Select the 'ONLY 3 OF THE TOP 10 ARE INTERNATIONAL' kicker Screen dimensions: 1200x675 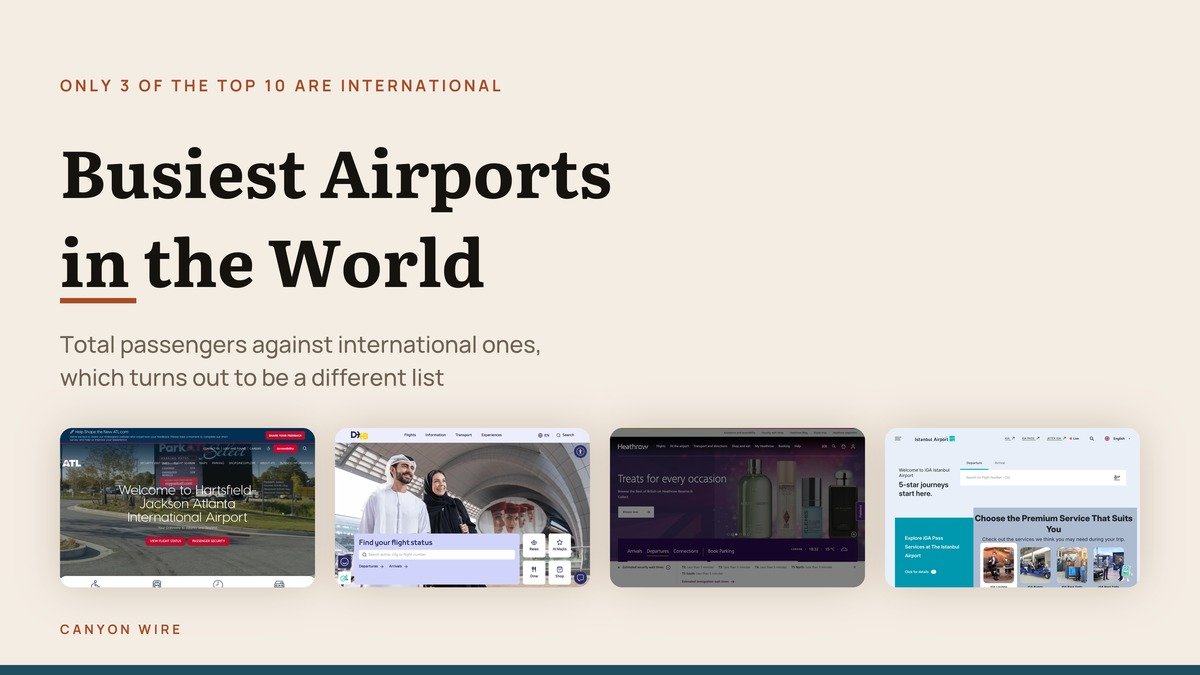tap(281, 86)
